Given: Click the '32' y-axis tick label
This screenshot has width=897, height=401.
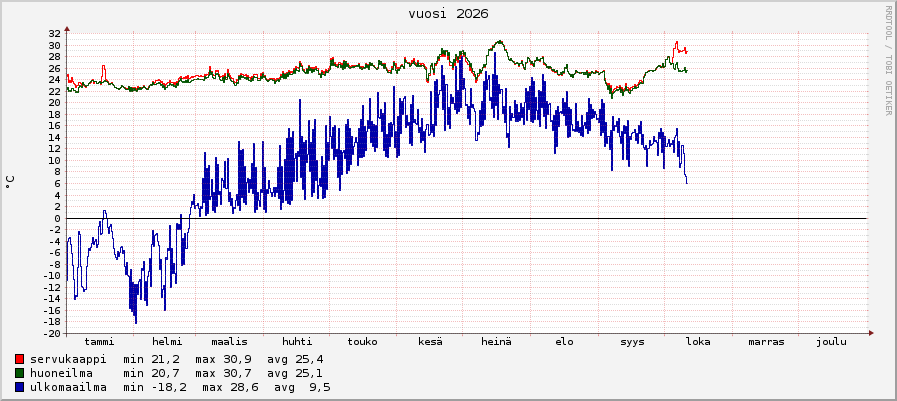Looking at the screenshot, I should pyautogui.click(x=55, y=34).
